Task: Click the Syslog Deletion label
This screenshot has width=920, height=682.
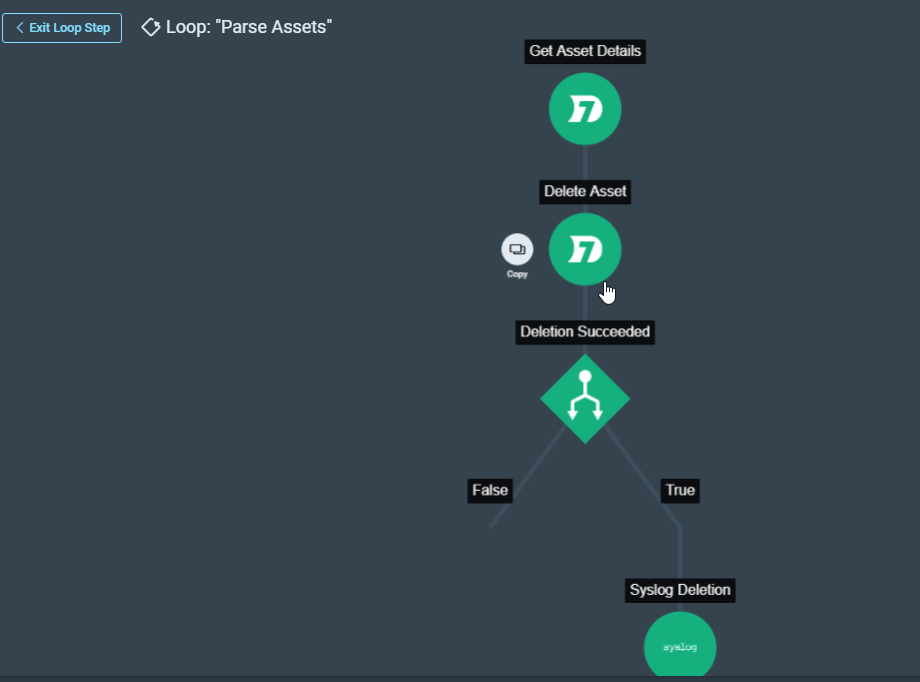Action: point(680,590)
